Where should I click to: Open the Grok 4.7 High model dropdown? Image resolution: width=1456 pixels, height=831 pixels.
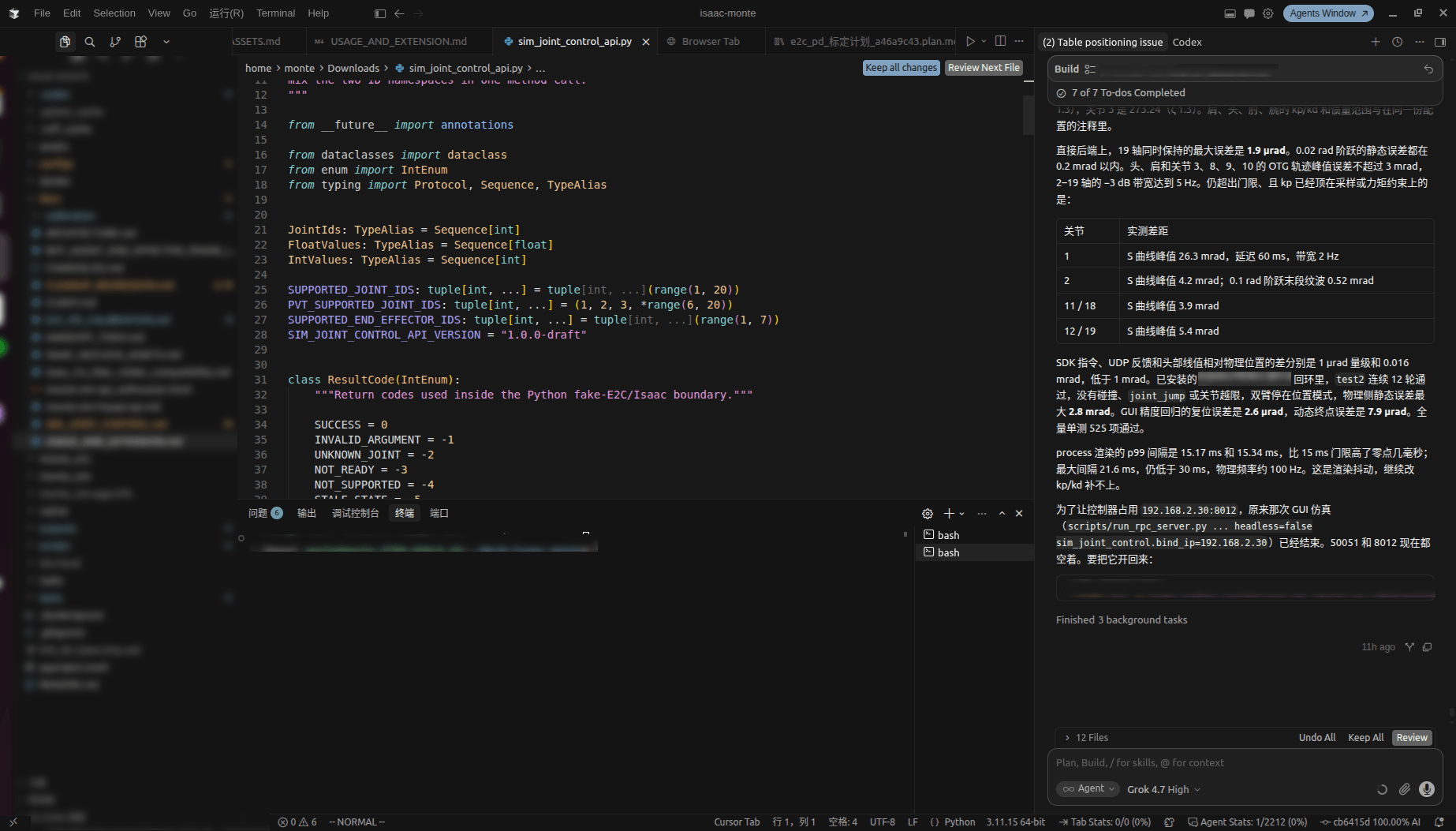[1163, 789]
